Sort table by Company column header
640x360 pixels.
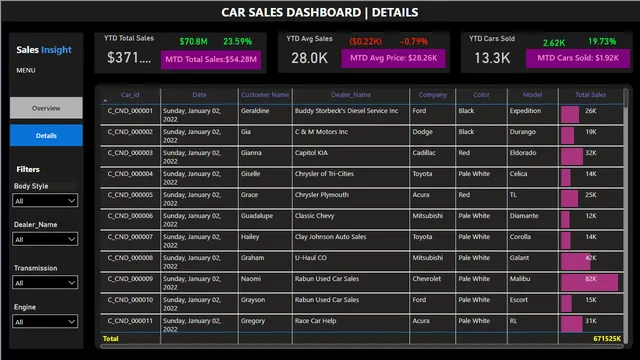point(433,95)
